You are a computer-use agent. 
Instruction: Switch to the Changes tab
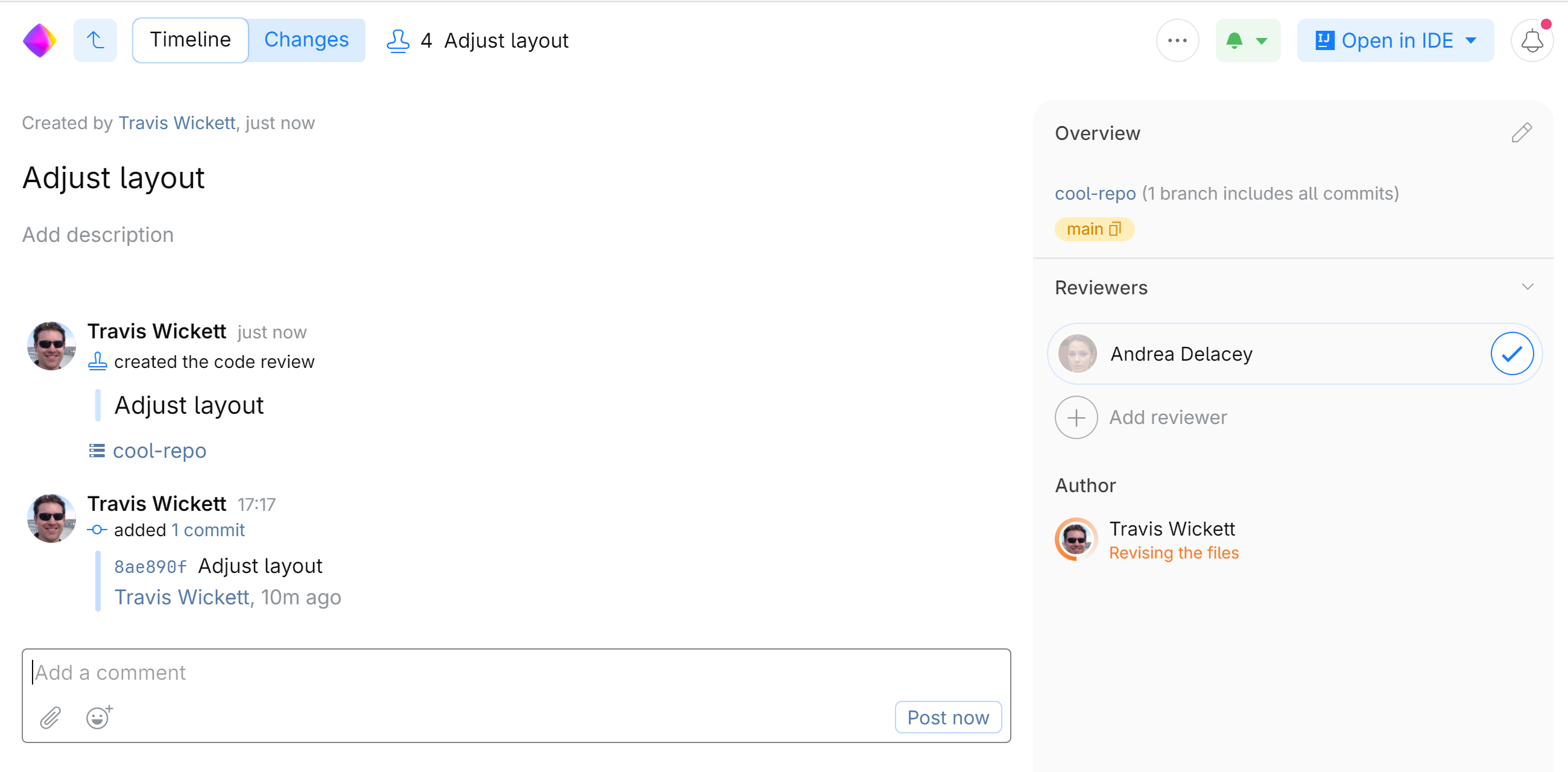click(x=307, y=39)
